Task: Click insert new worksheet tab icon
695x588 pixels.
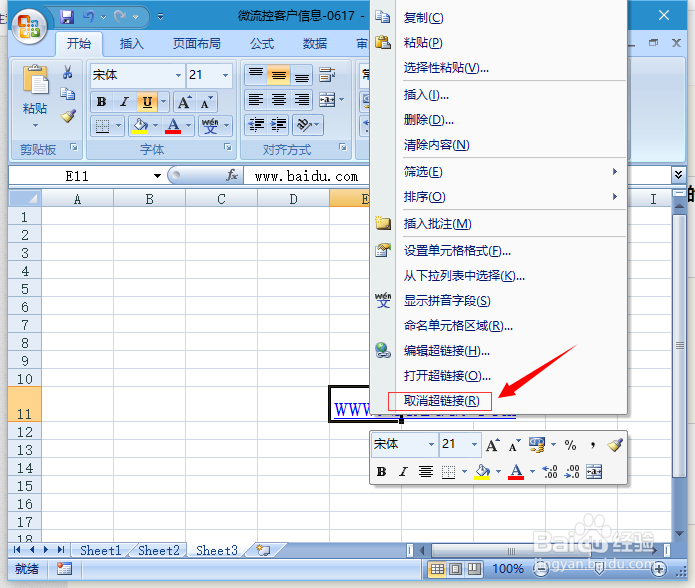Action: click(x=263, y=550)
